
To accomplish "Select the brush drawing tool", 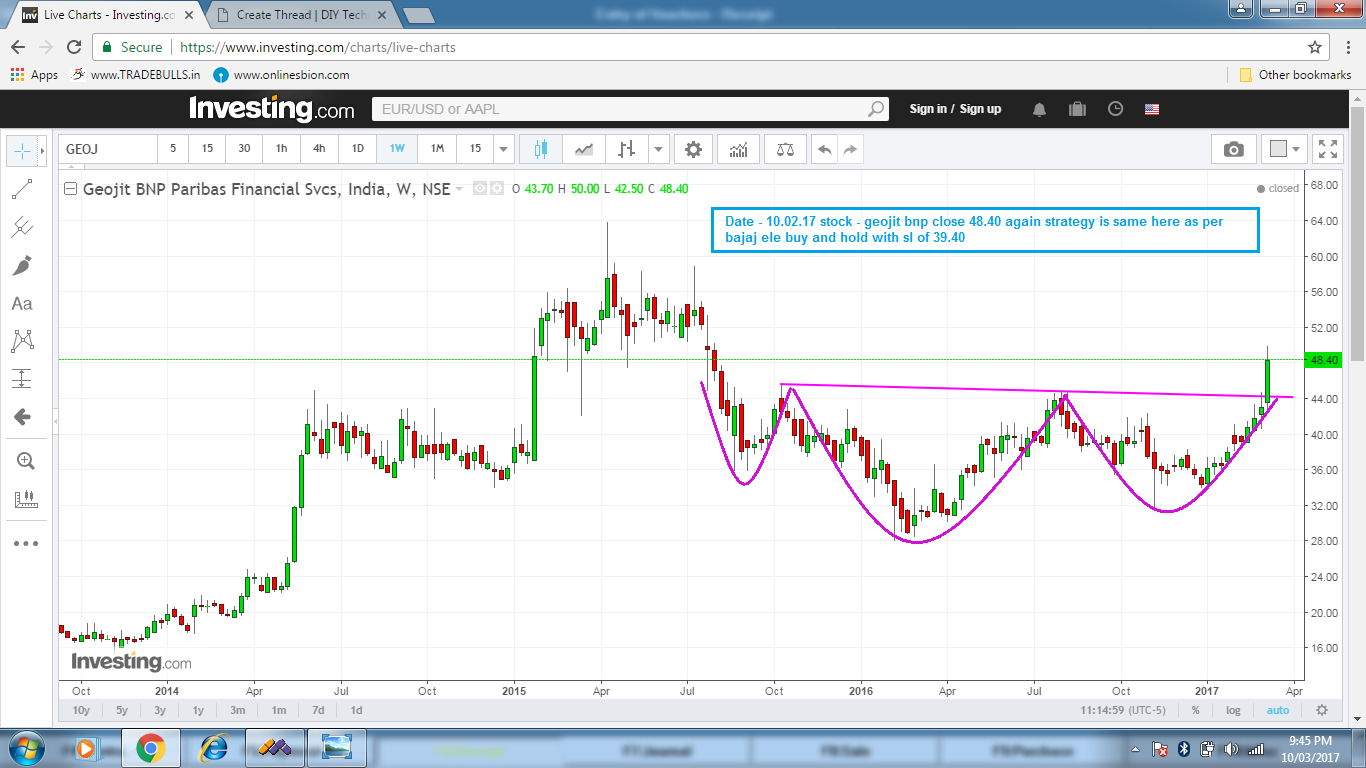I will (22, 265).
